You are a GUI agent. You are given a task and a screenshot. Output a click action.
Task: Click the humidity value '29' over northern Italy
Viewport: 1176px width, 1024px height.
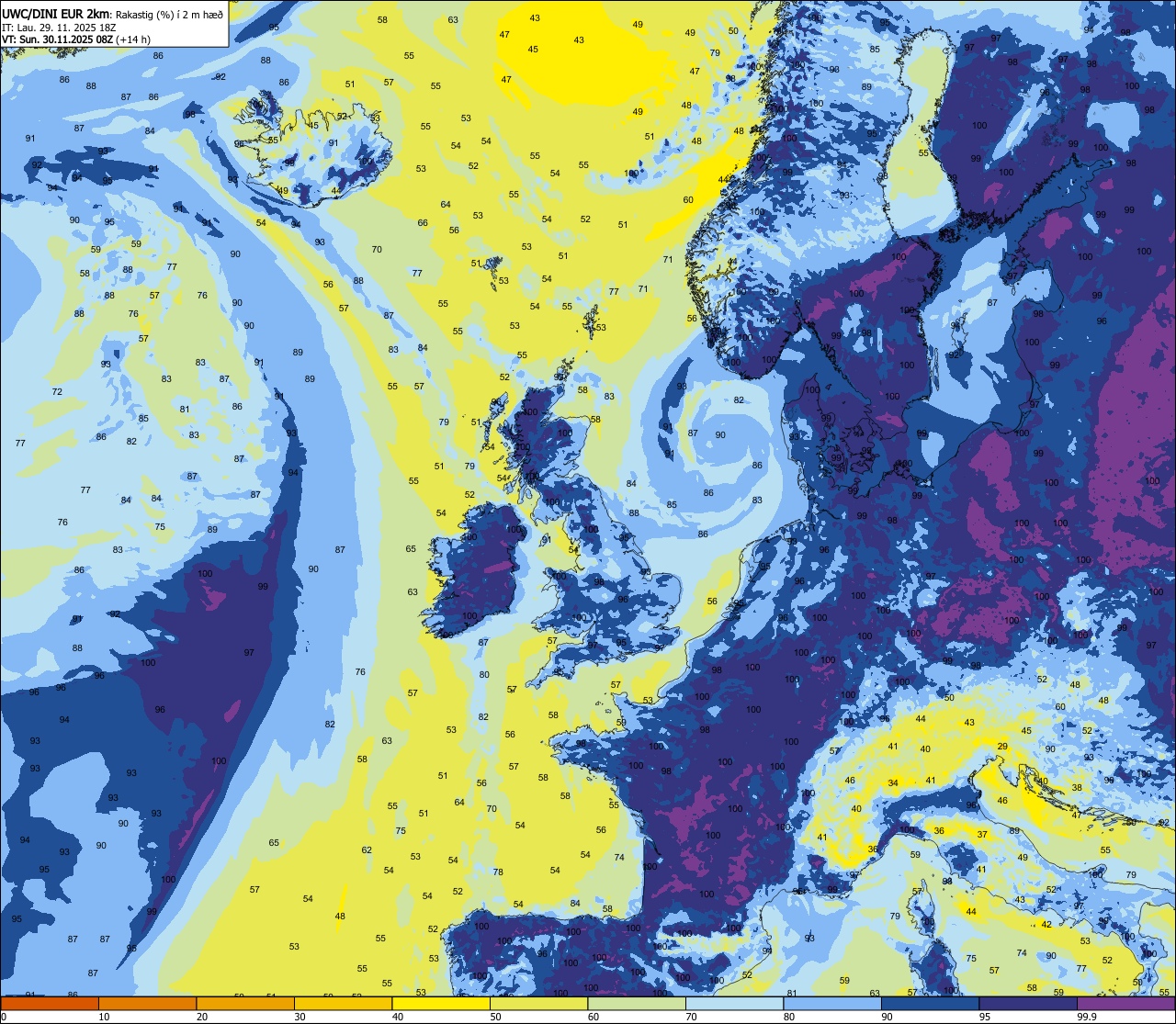pyautogui.click(x=1002, y=747)
